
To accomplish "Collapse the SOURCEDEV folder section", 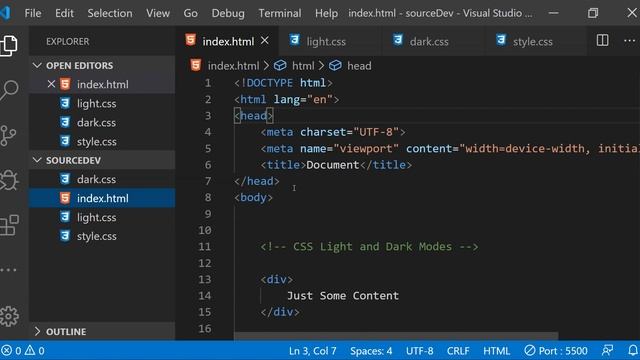I will (102, 160).
